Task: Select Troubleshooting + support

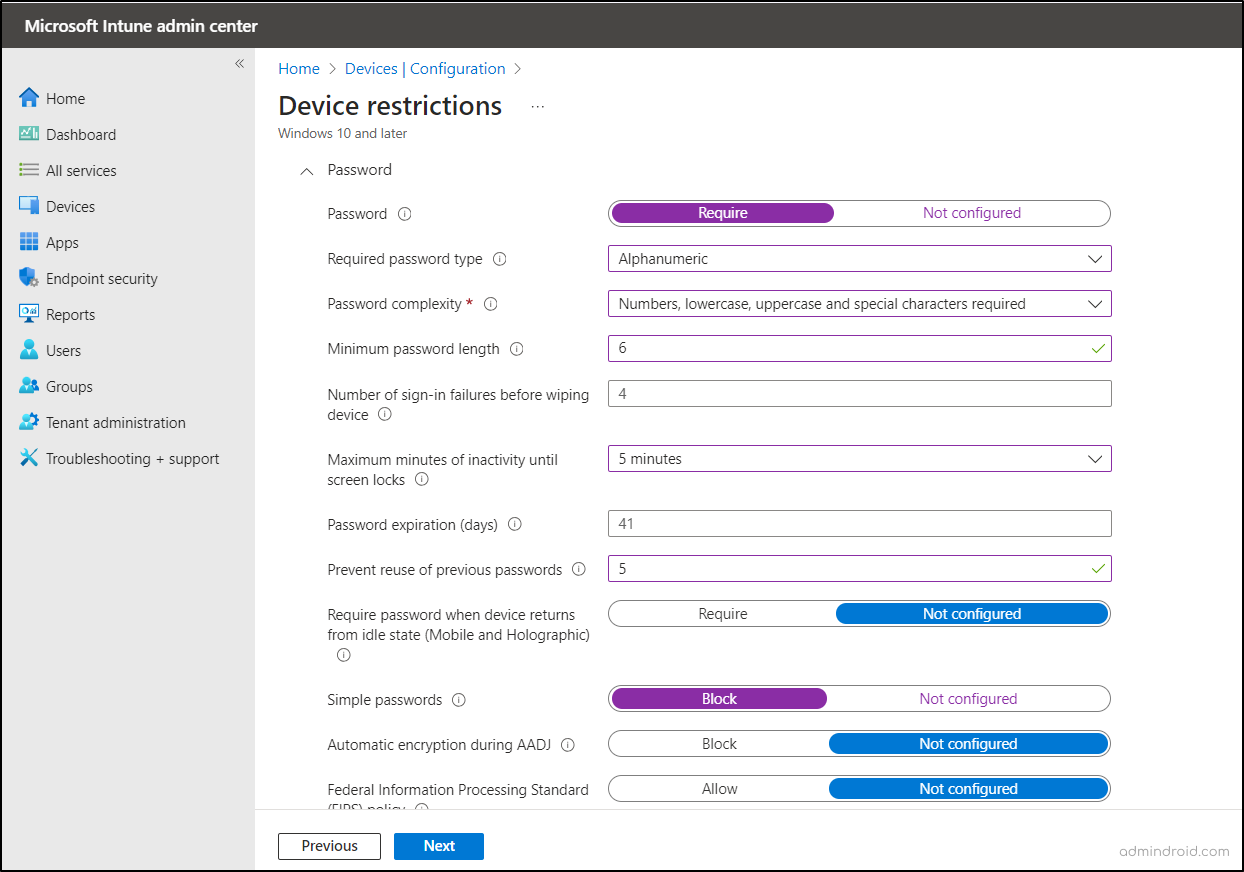Action: tap(133, 458)
